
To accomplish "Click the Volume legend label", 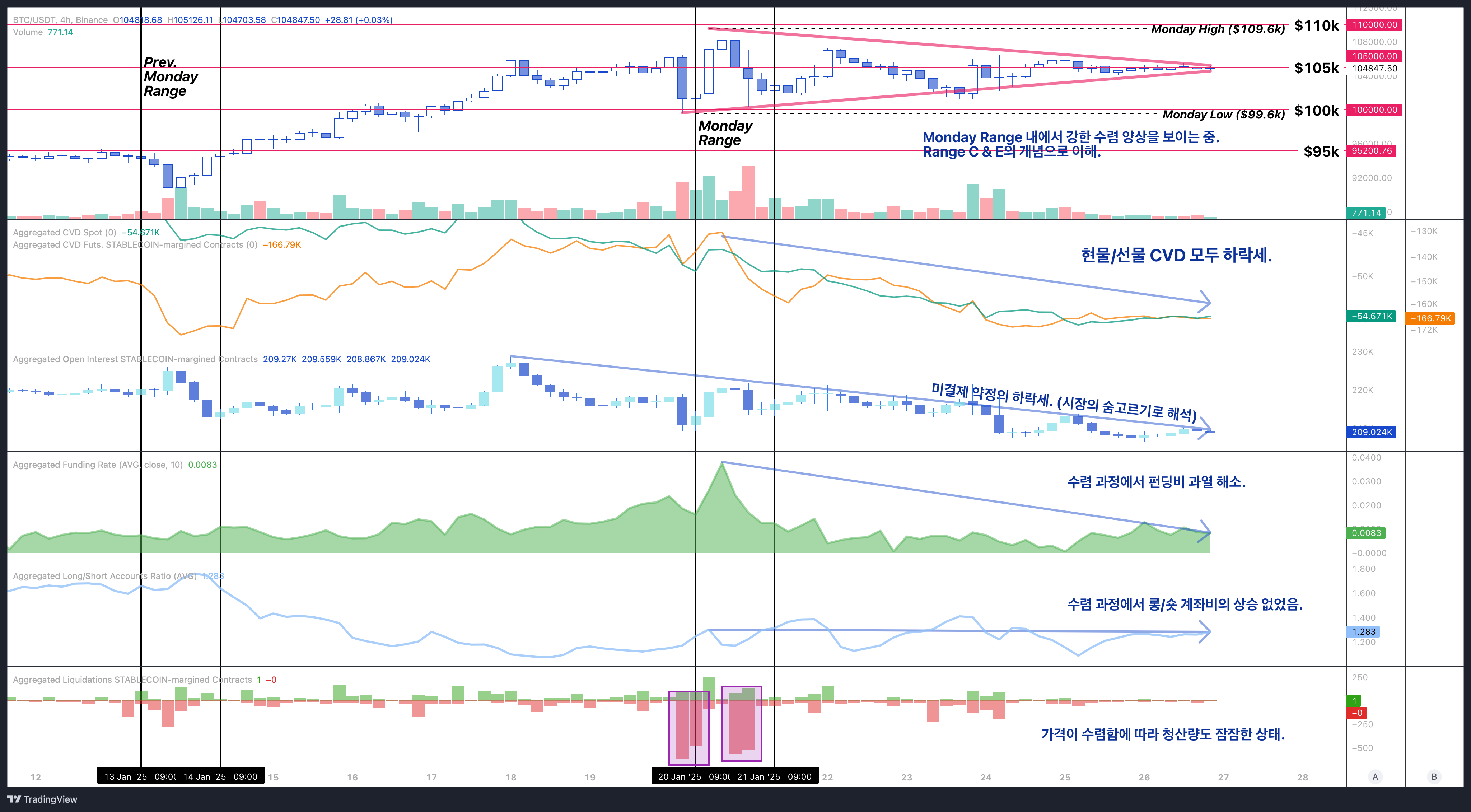I will (x=27, y=32).
